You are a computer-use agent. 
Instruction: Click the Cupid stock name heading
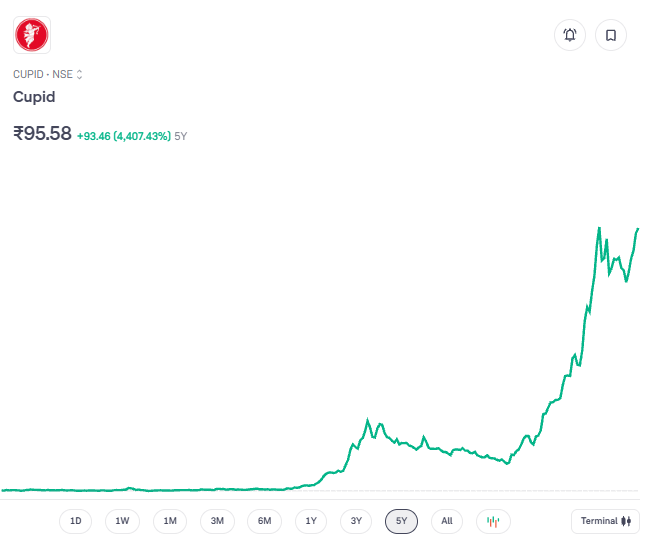(x=34, y=97)
